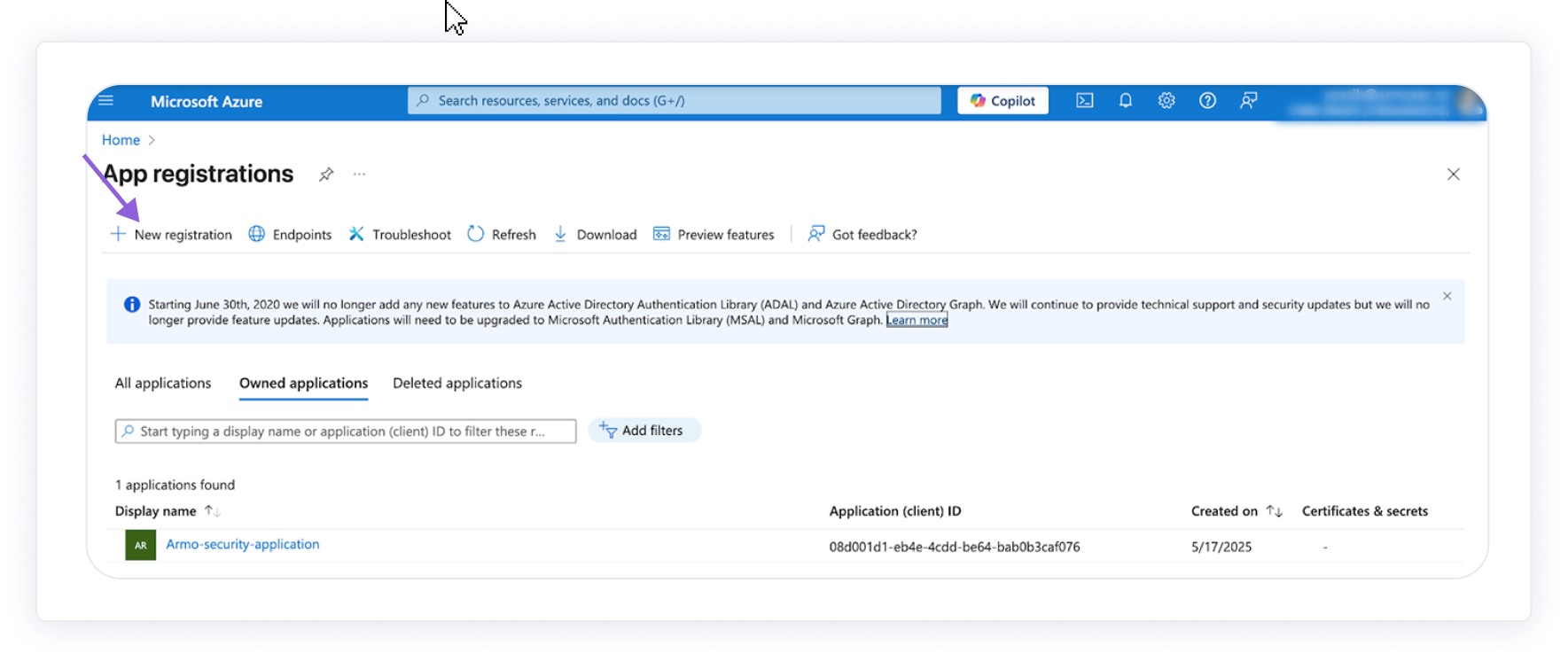Refresh the applications list

click(502, 235)
